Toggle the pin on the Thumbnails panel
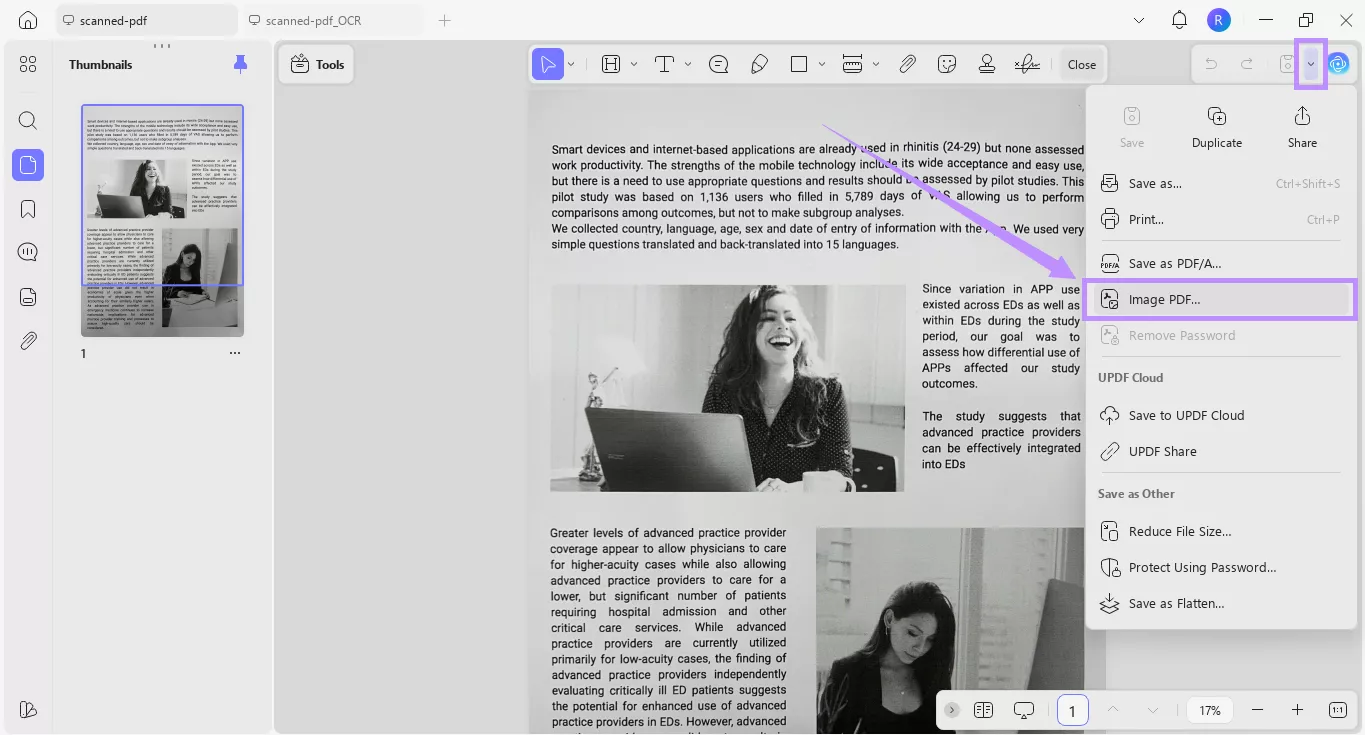The height and width of the screenshot is (735, 1365). click(x=240, y=63)
